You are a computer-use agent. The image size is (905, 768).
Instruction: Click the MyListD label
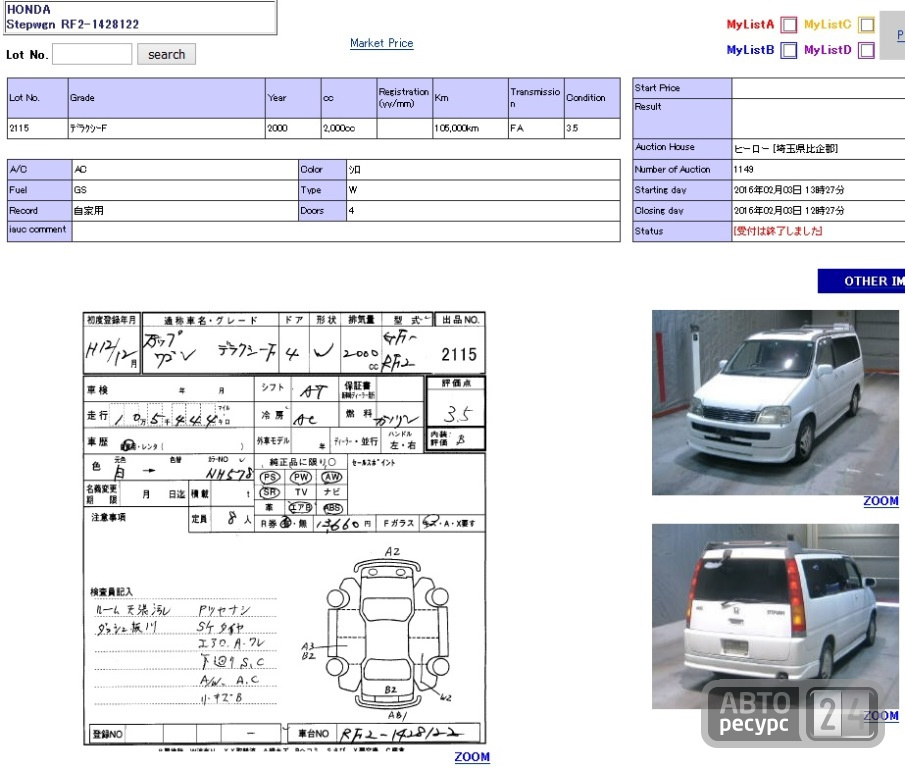(x=828, y=50)
